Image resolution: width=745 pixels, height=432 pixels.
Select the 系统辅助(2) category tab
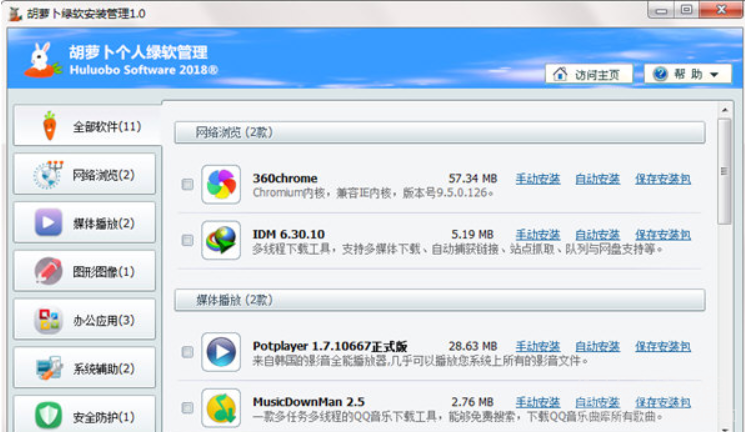pyautogui.click(x=85, y=368)
